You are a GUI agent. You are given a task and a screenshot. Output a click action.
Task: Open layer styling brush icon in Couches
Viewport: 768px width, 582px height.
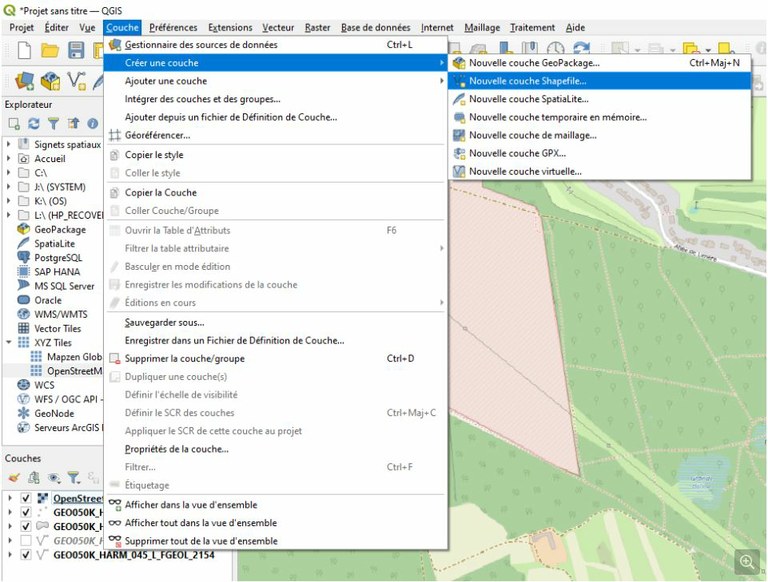(x=15, y=478)
